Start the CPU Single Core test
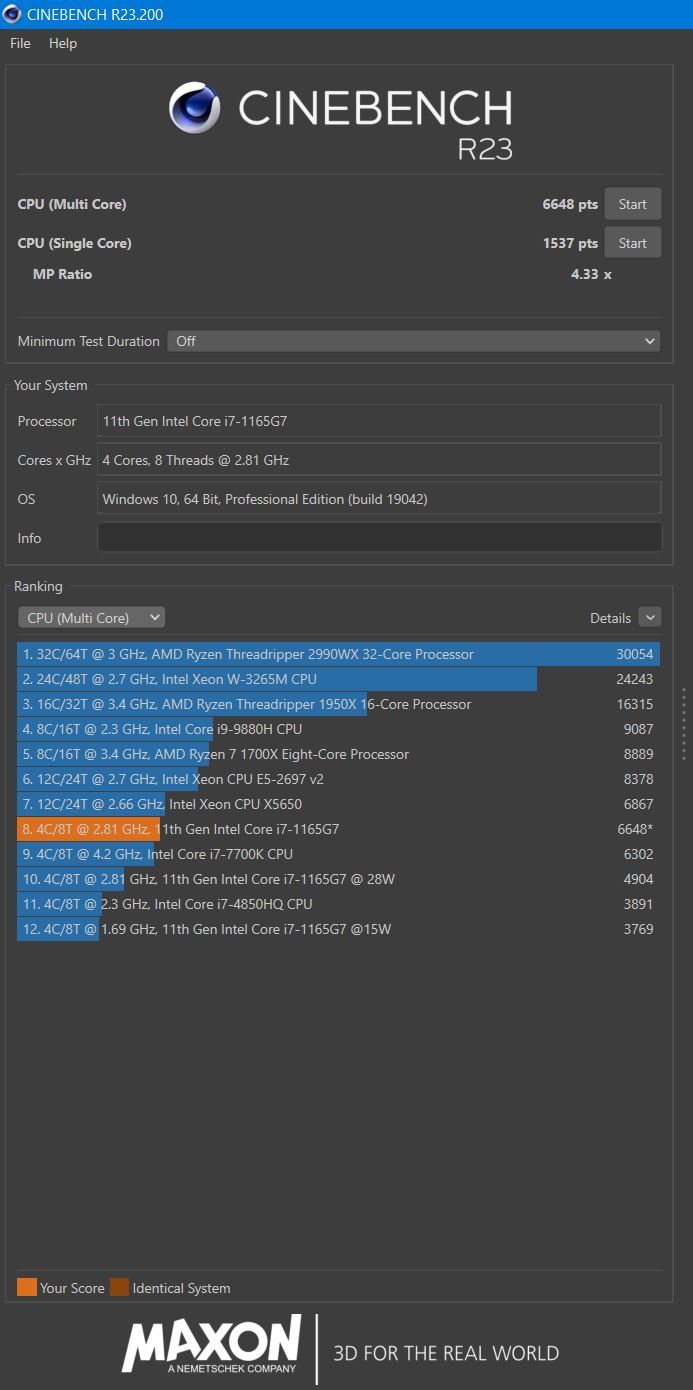Image resolution: width=693 pixels, height=1390 pixels. tap(632, 243)
